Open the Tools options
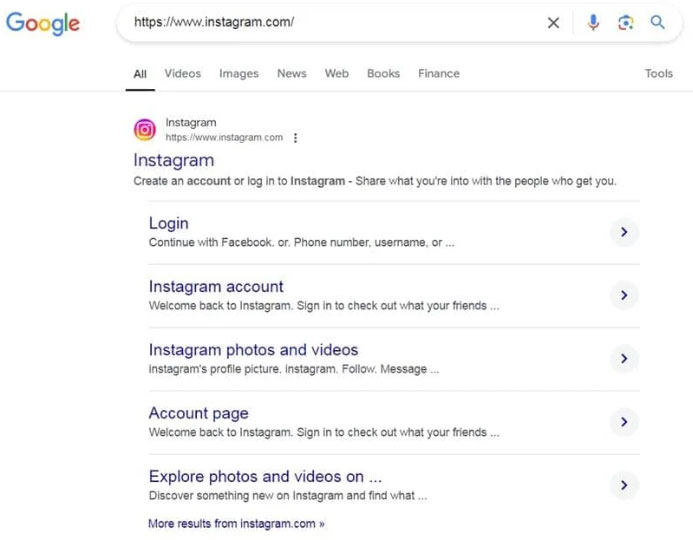This screenshot has width=693, height=540. [659, 73]
